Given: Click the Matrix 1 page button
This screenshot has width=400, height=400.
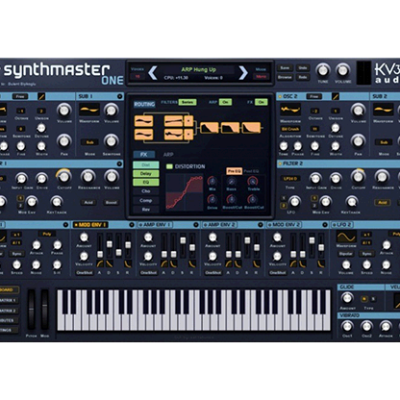Looking at the screenshot, I should tap(8, 300).
